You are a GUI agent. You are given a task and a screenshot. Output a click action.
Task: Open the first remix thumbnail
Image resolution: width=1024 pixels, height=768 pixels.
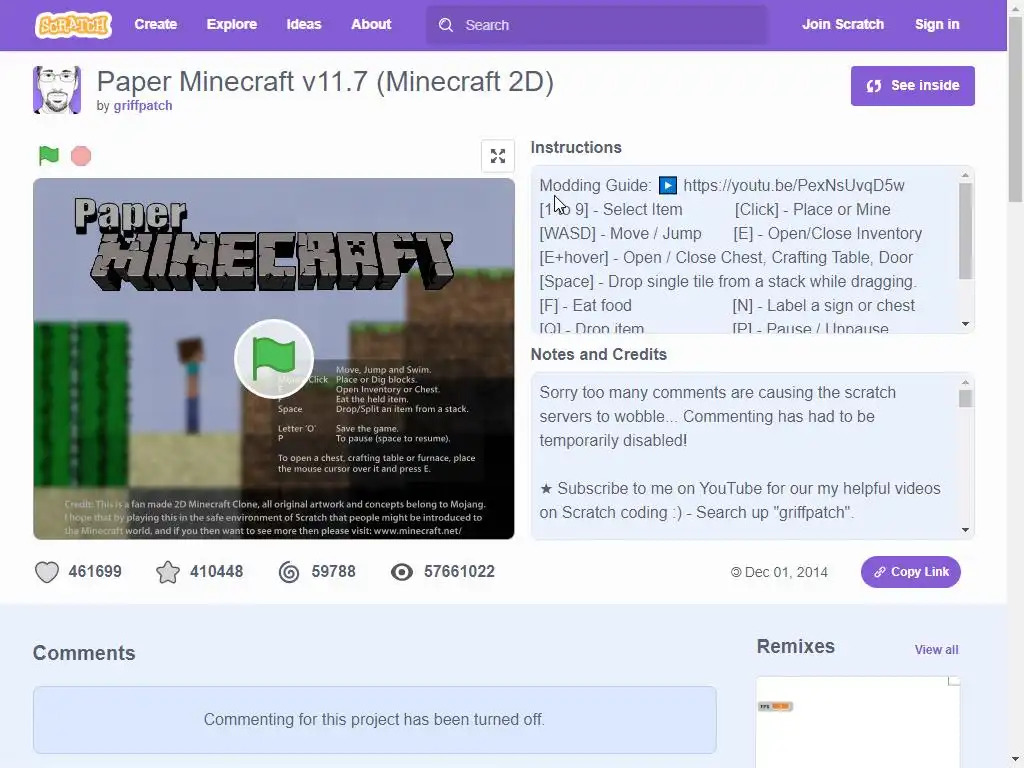point(858,722)
